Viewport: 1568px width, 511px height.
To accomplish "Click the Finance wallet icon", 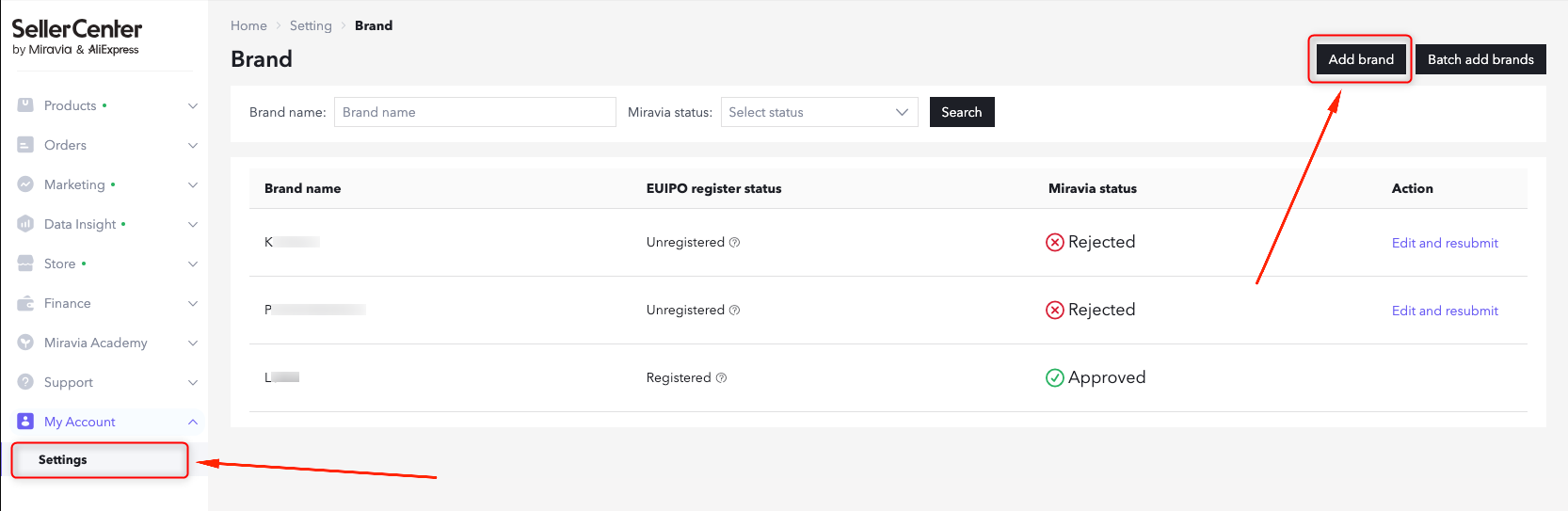I will pos(25,303).
